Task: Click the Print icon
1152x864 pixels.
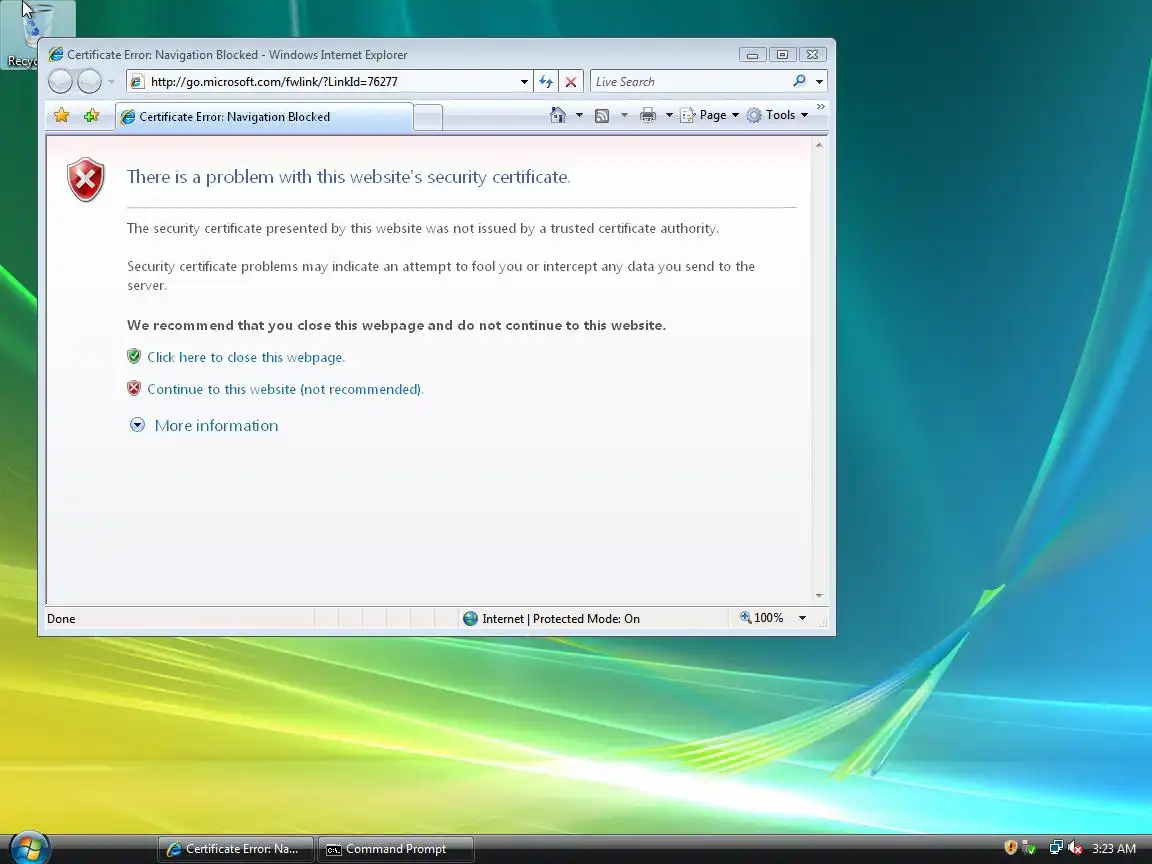Action: [647, 115]
